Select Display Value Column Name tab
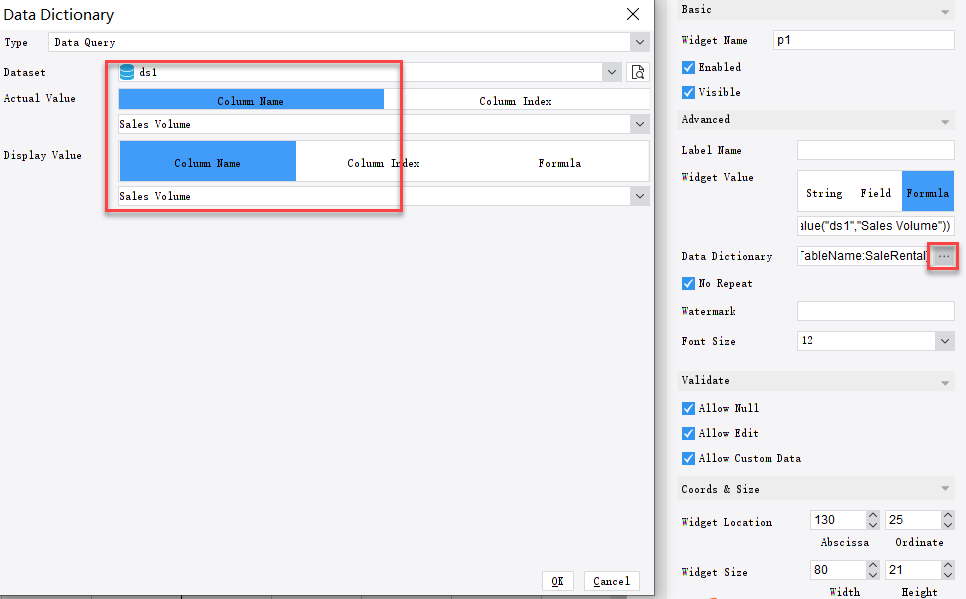 pos(208,161)
